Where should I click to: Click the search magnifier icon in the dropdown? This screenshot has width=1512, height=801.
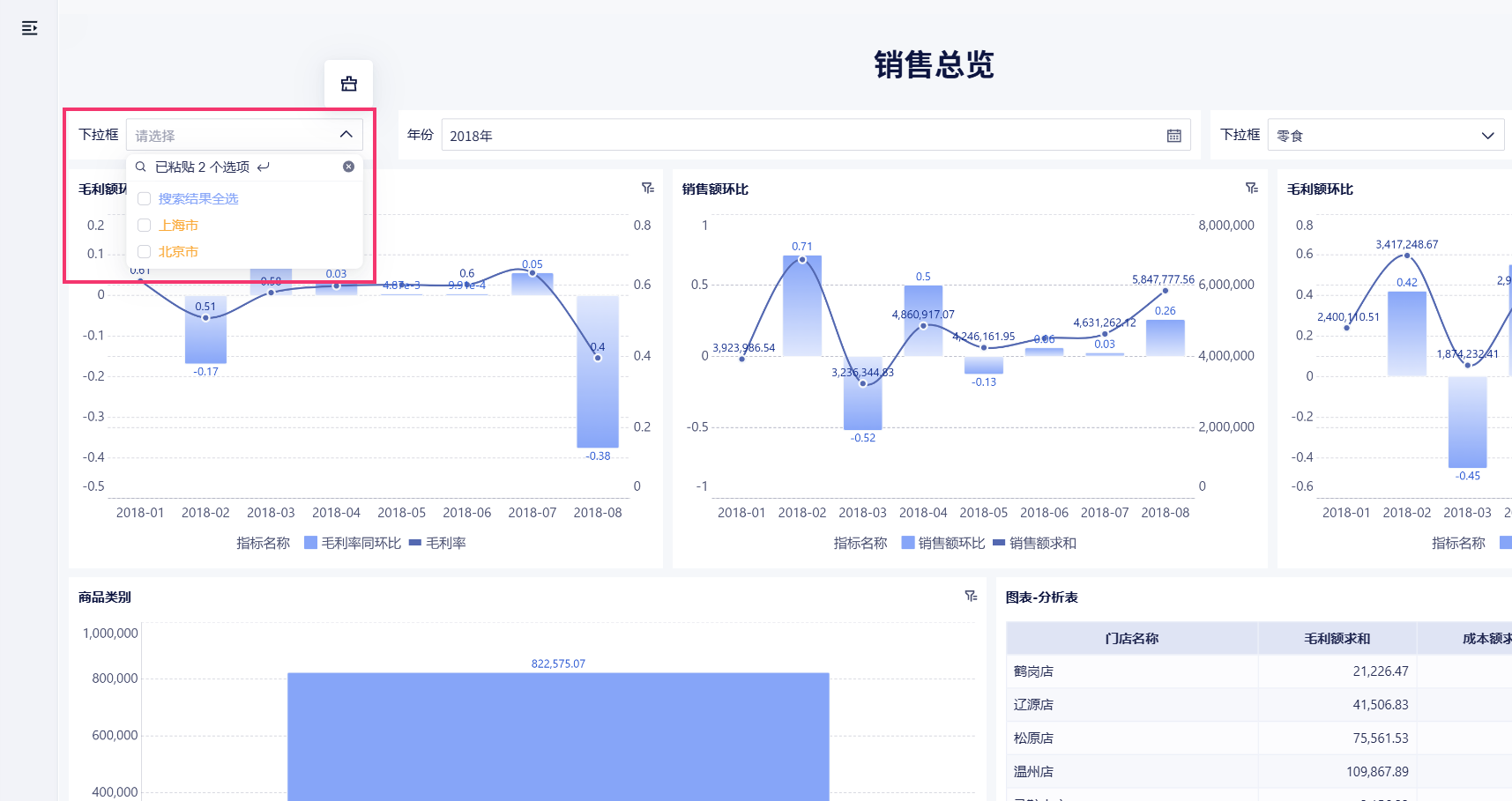click(141, 167)
